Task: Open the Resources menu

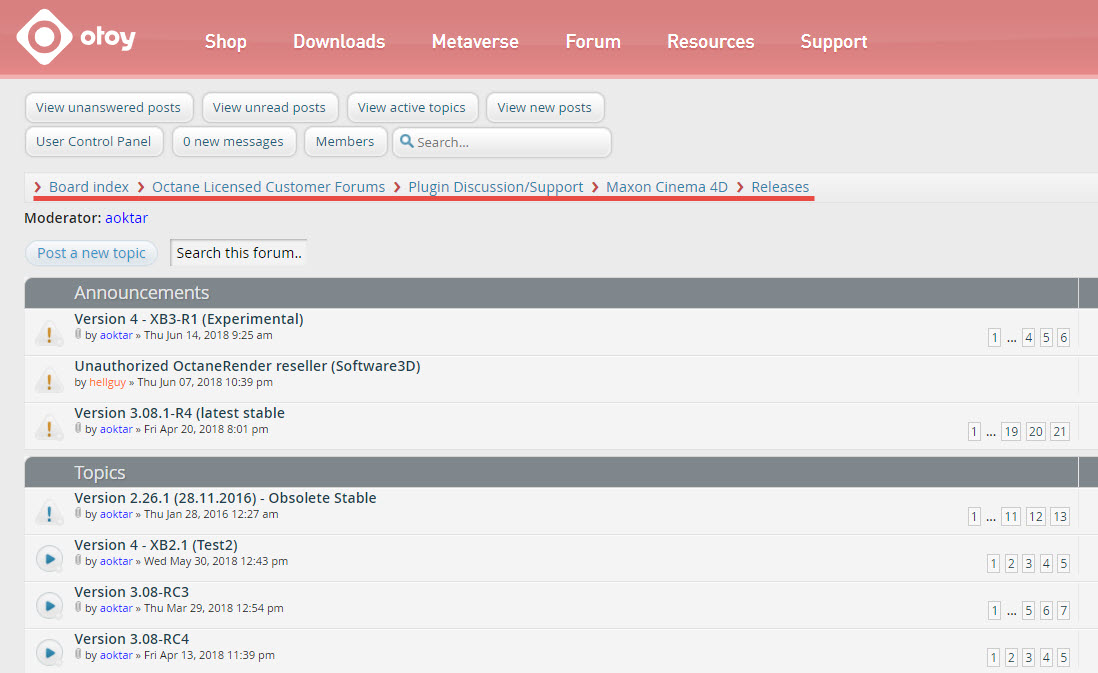Action: click(x=710, y=42)
